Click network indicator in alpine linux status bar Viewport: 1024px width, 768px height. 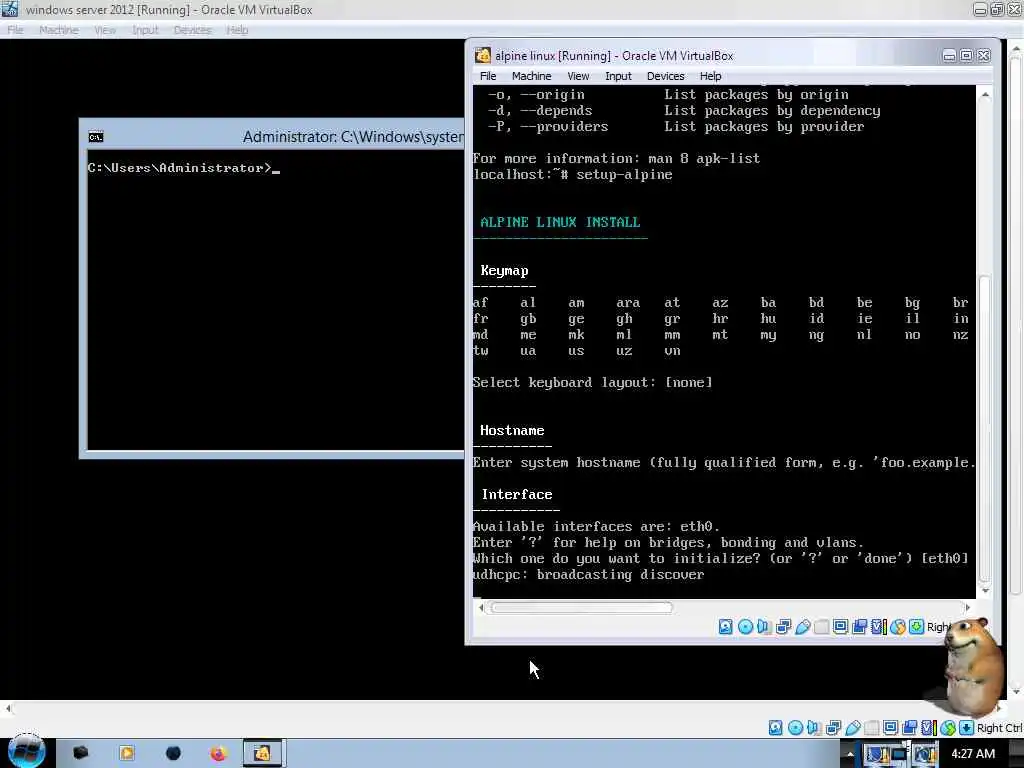[783, 627]
